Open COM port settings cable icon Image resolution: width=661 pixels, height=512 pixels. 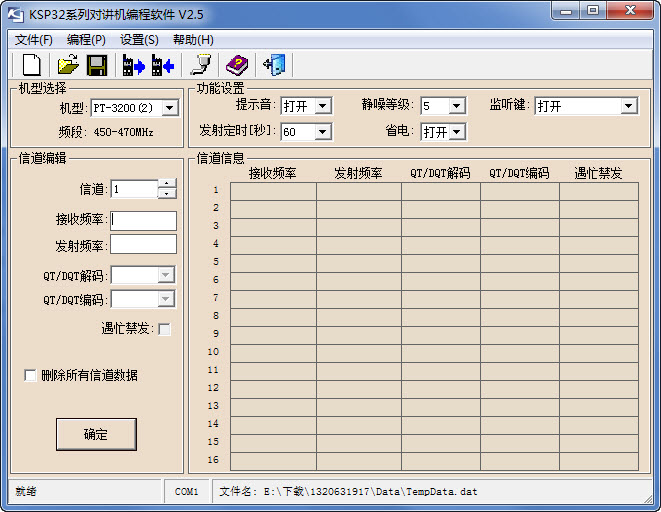click(200, 66)
